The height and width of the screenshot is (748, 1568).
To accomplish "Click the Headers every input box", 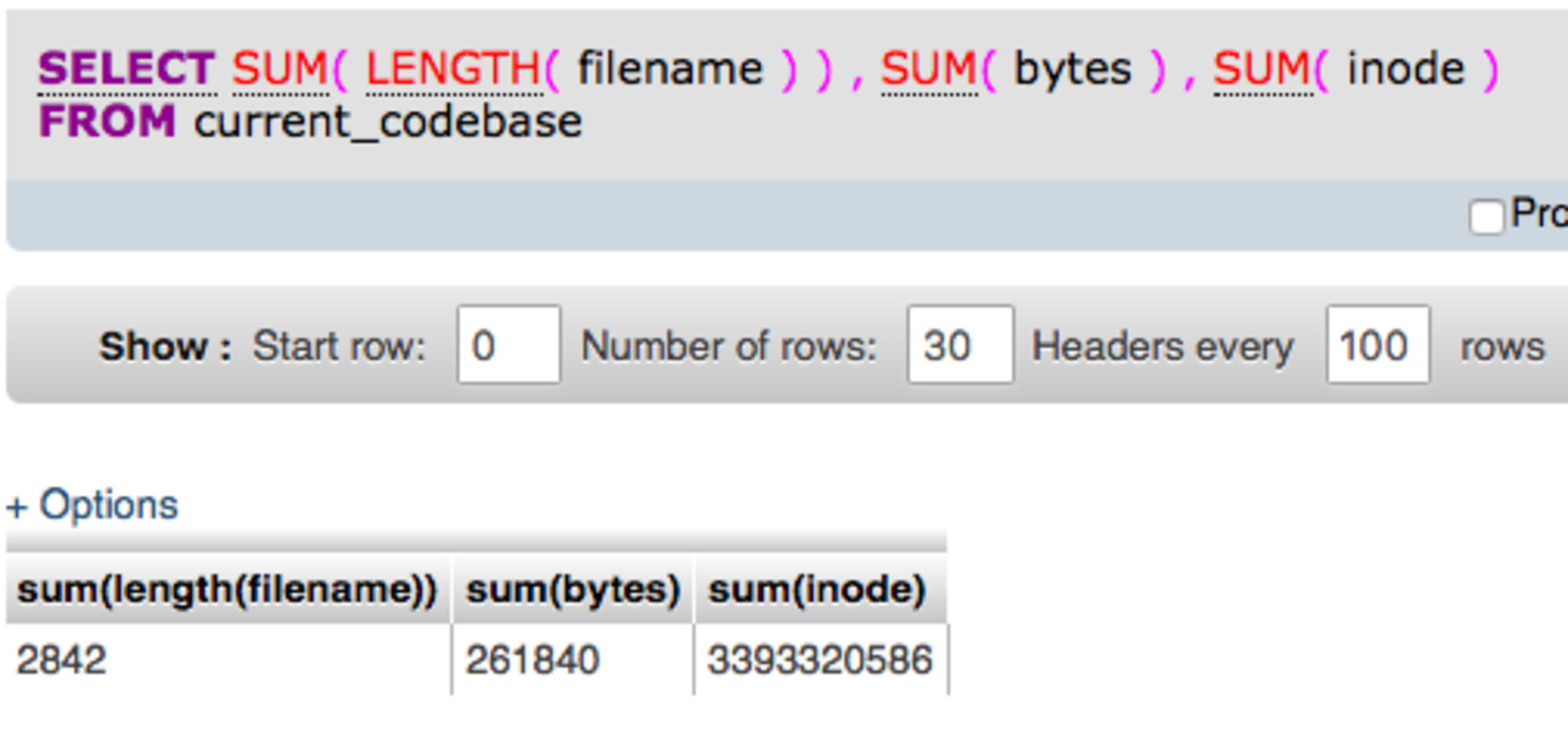I will (x=1377, y=345).
